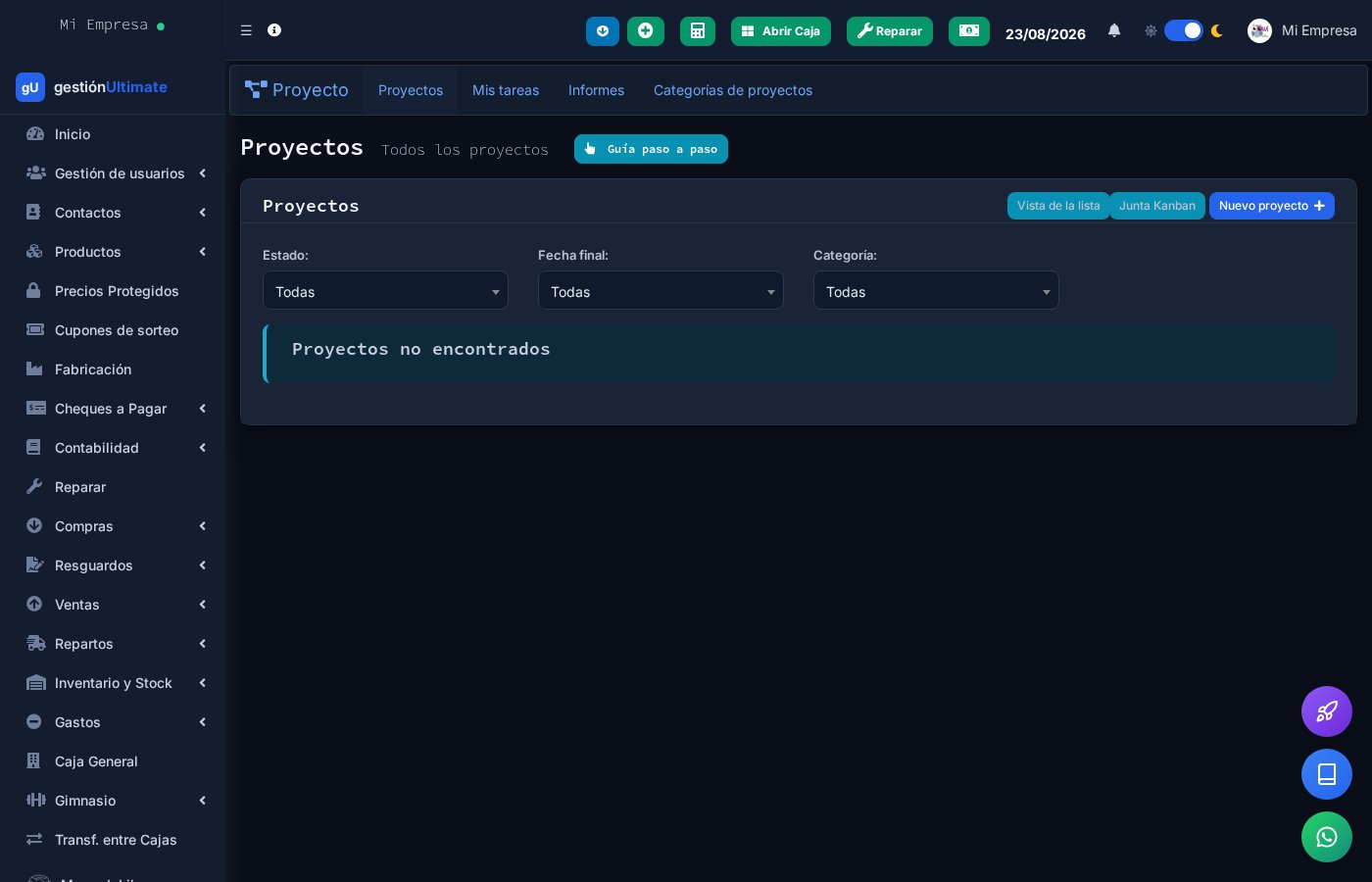Image resolution: width=1372 pixels, height=882 pixels.
Task: Switch to Mis tareas tab
Action: click(x=506, y=90)
